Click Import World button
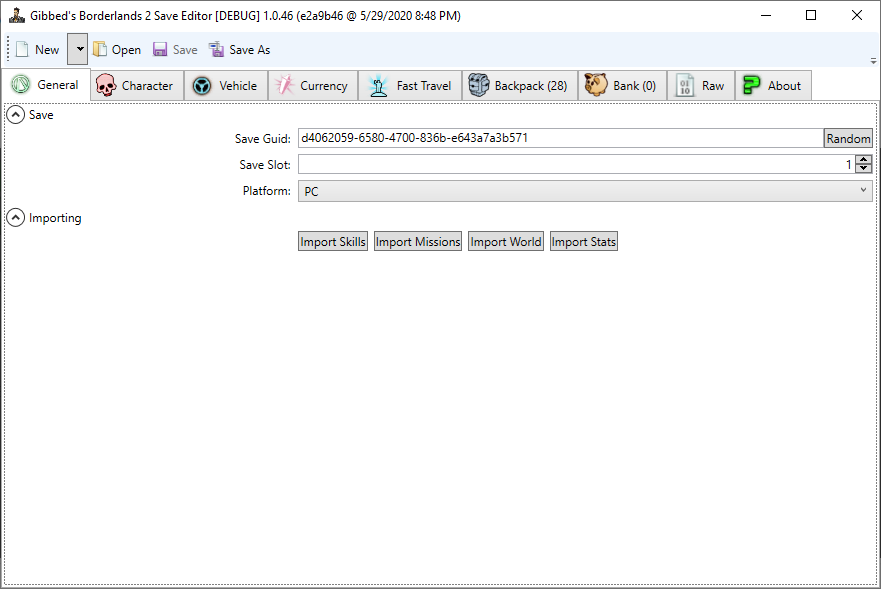The height and width of the screenshot is (589, 881). coord(506,242)
